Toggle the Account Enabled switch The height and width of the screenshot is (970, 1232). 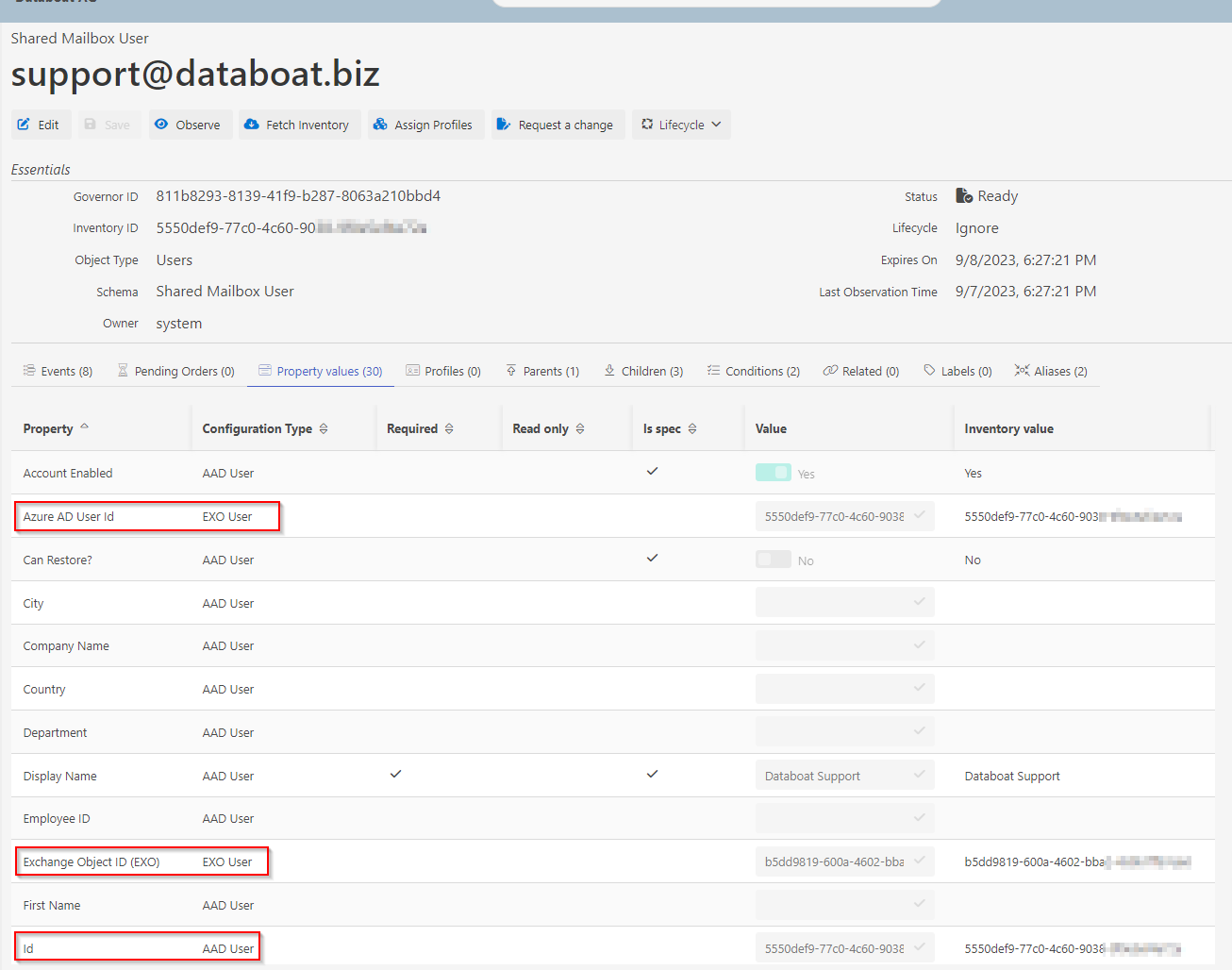[773, 473]
